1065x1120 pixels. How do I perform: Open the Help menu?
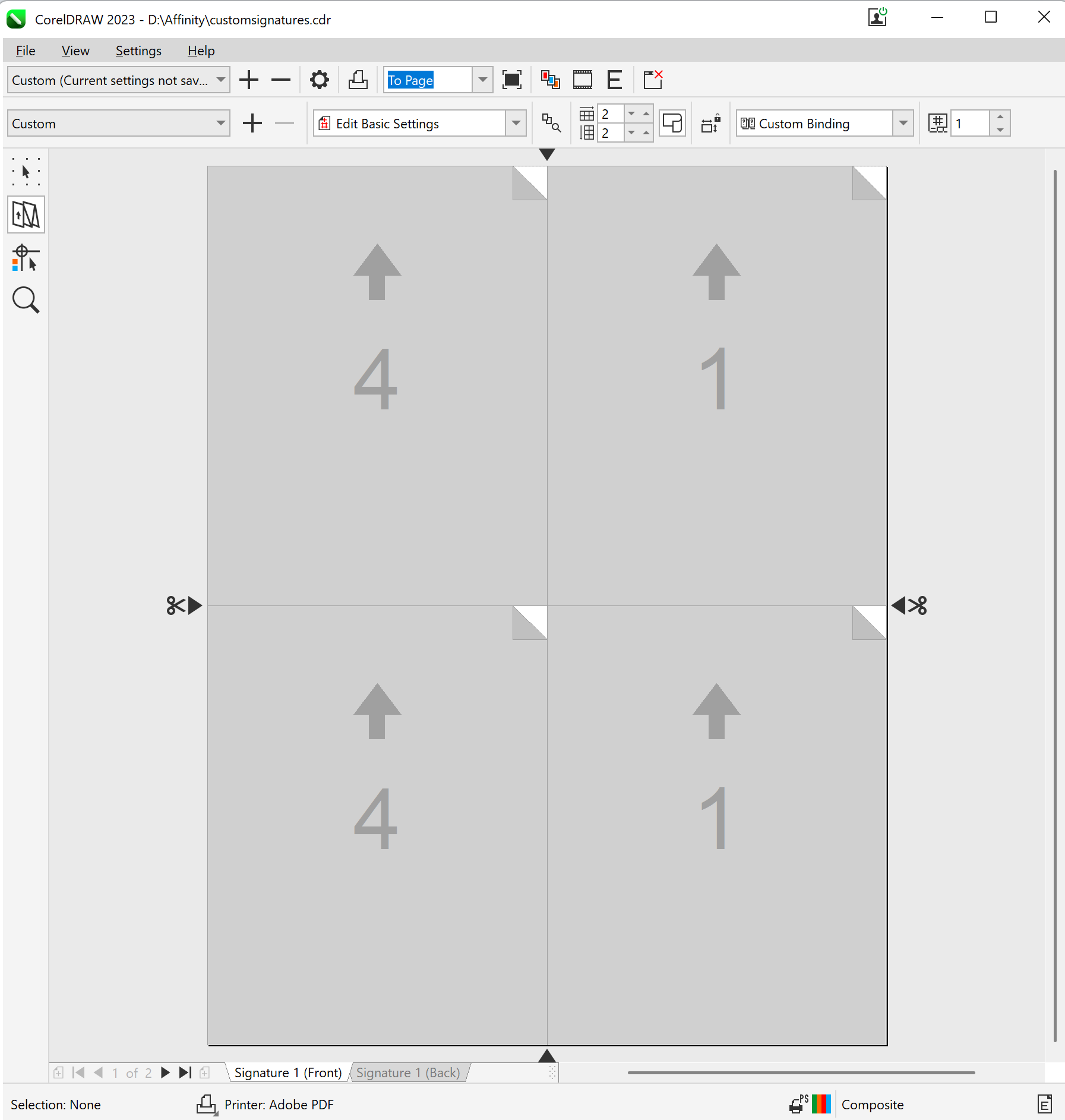tap(201, 51)
